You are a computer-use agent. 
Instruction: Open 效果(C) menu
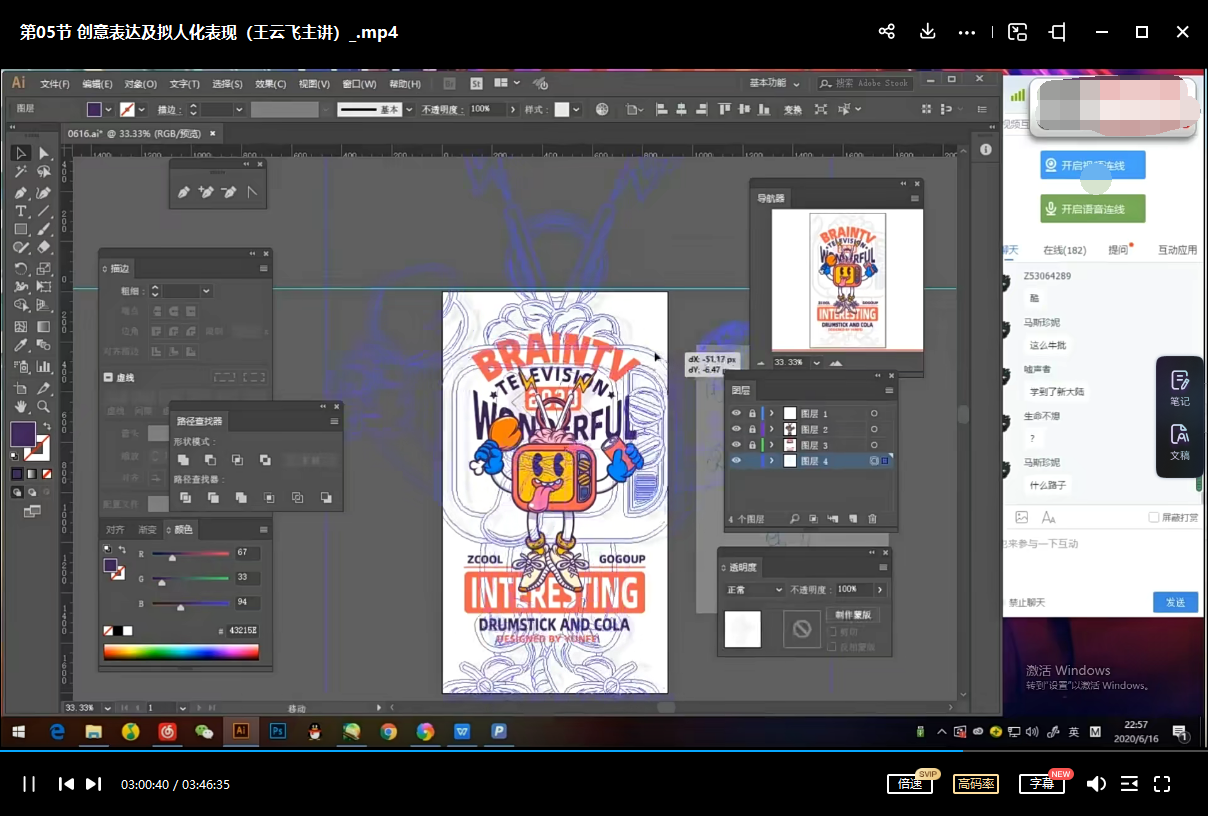pos(271,84)
